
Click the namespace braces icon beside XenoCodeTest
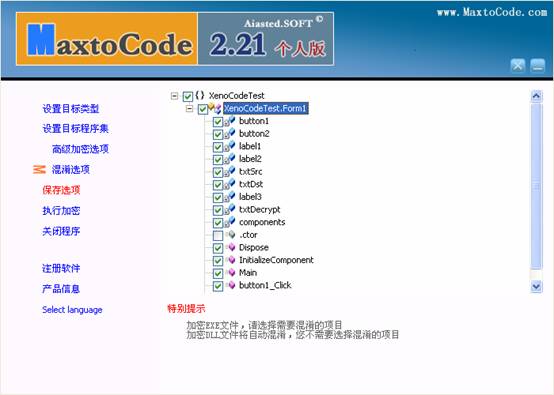200,95
